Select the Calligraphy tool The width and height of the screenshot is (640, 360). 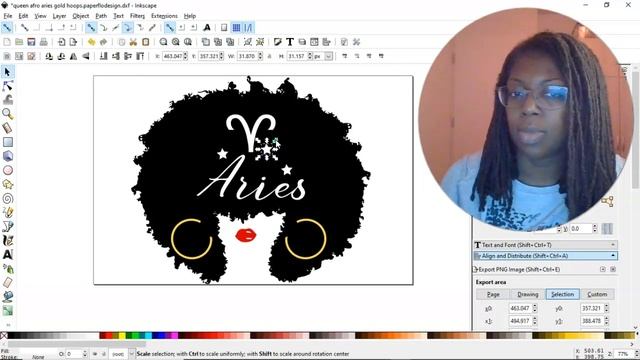(x=7, y=240)
